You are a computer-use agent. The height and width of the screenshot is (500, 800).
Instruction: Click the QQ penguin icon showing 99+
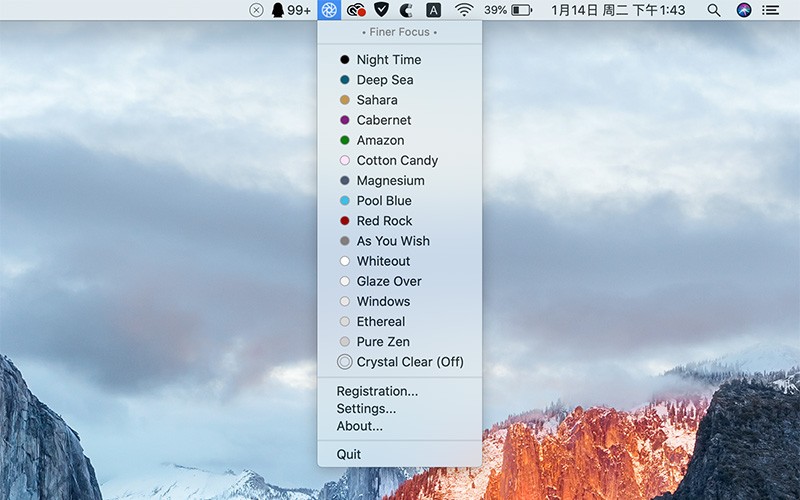(291, 10)
